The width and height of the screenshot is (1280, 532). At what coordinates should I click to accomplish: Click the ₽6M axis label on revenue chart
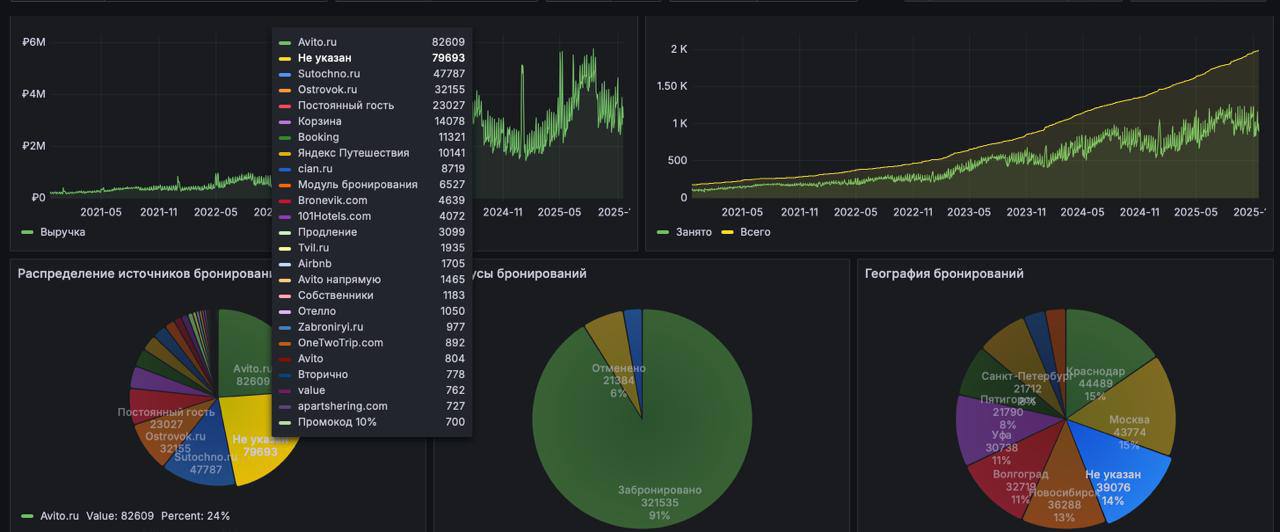[x=33, y=42]
